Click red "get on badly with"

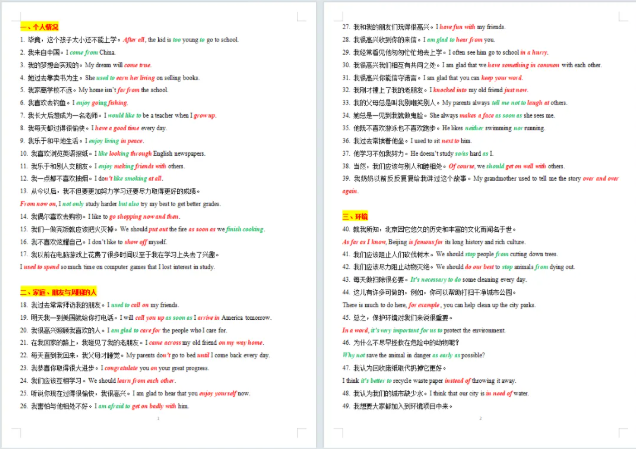(154, 406)
